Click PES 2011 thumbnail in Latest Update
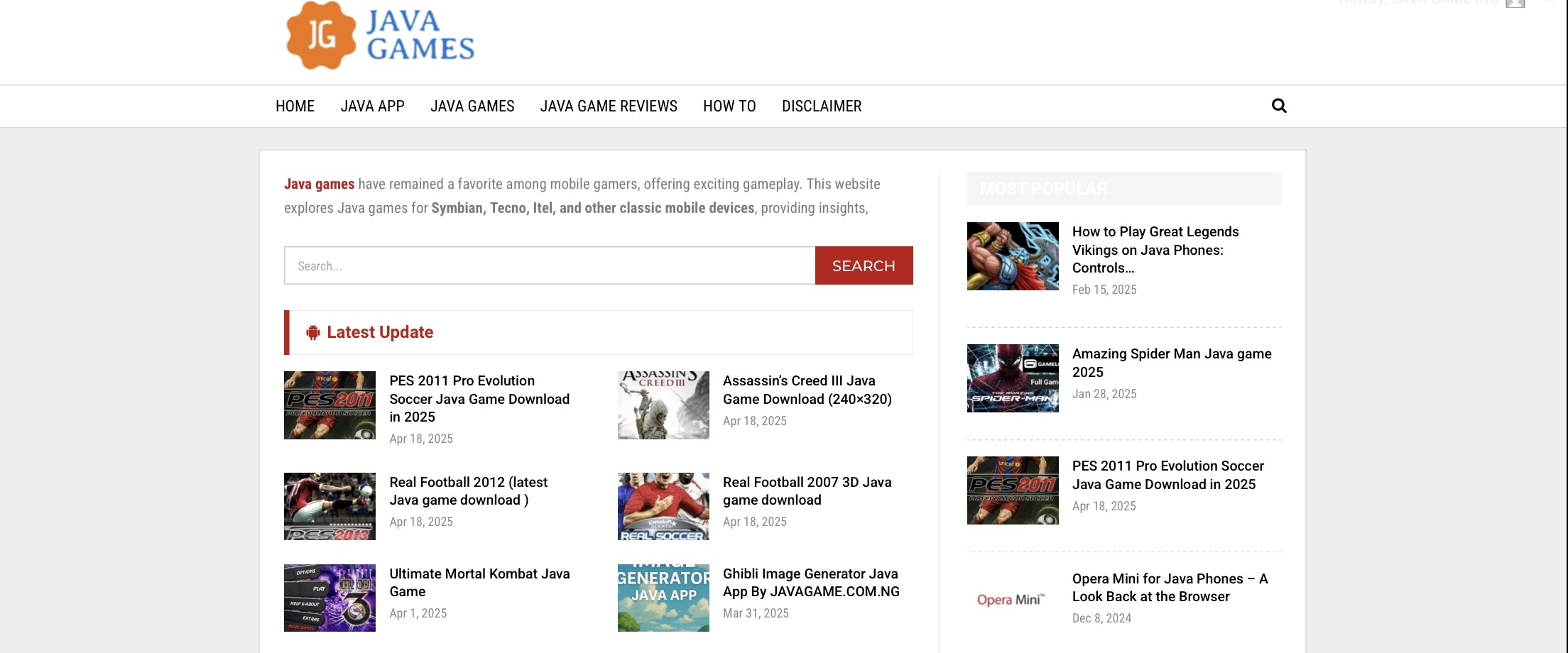 pos(330,405)
